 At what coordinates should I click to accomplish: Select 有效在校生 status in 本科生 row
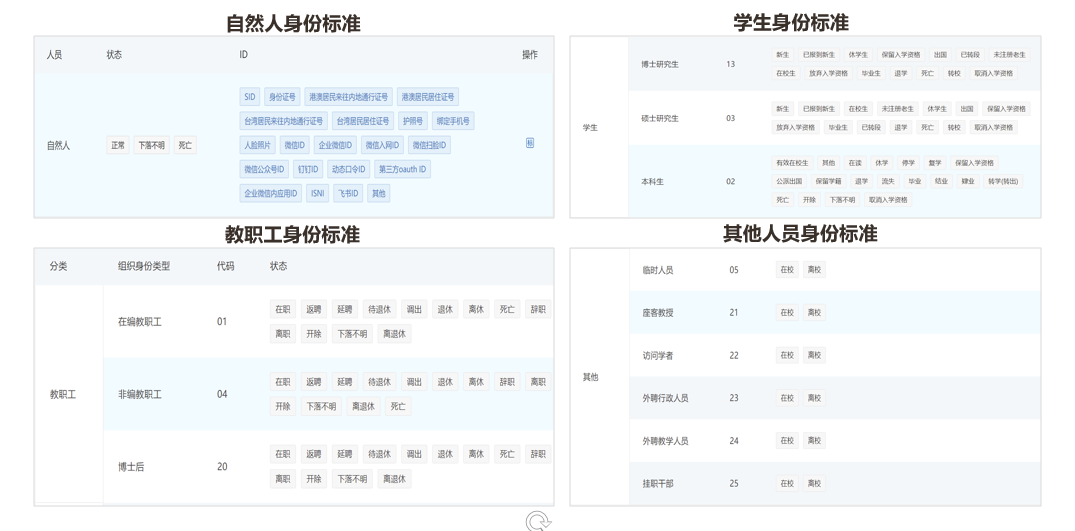tap(790, 162)
